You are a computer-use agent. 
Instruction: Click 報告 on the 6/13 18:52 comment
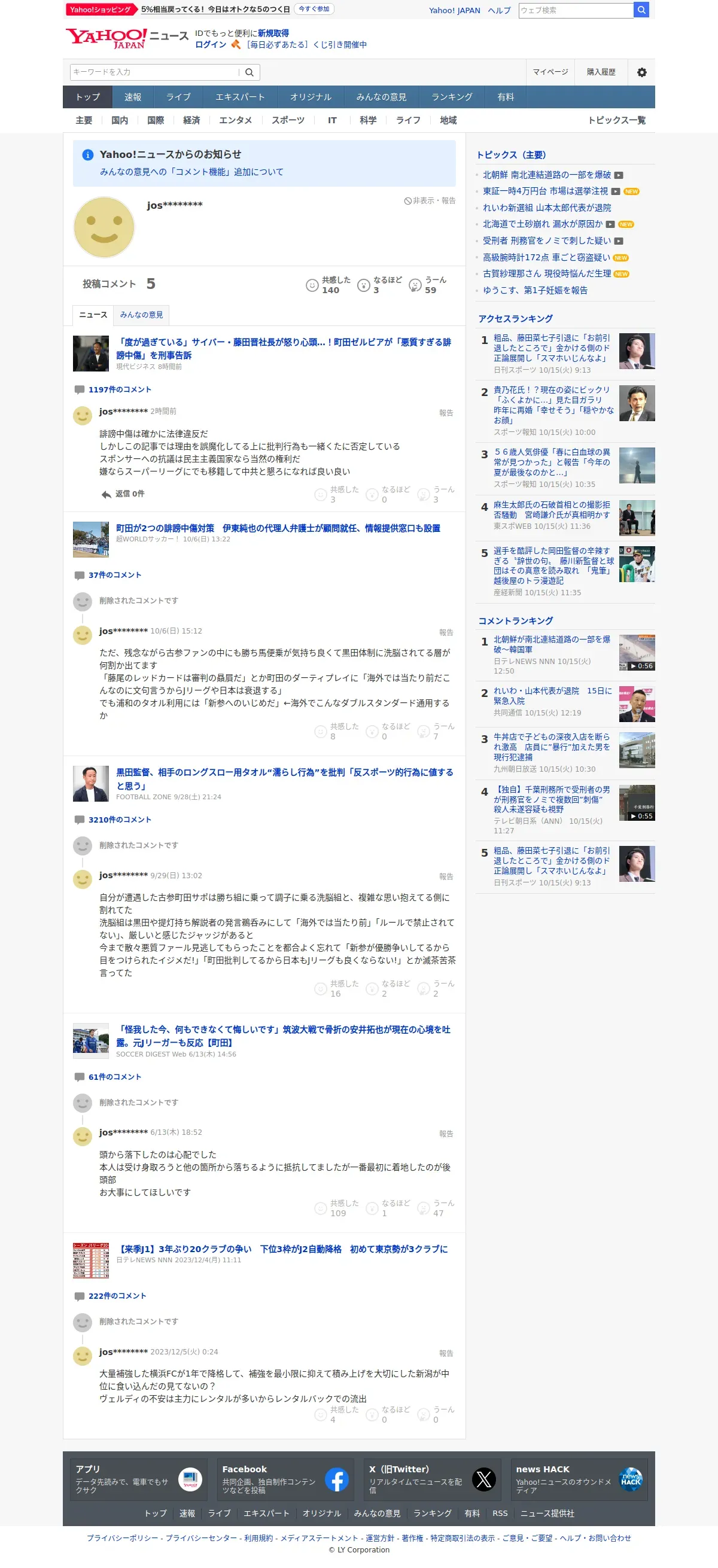pos(446,1134)
